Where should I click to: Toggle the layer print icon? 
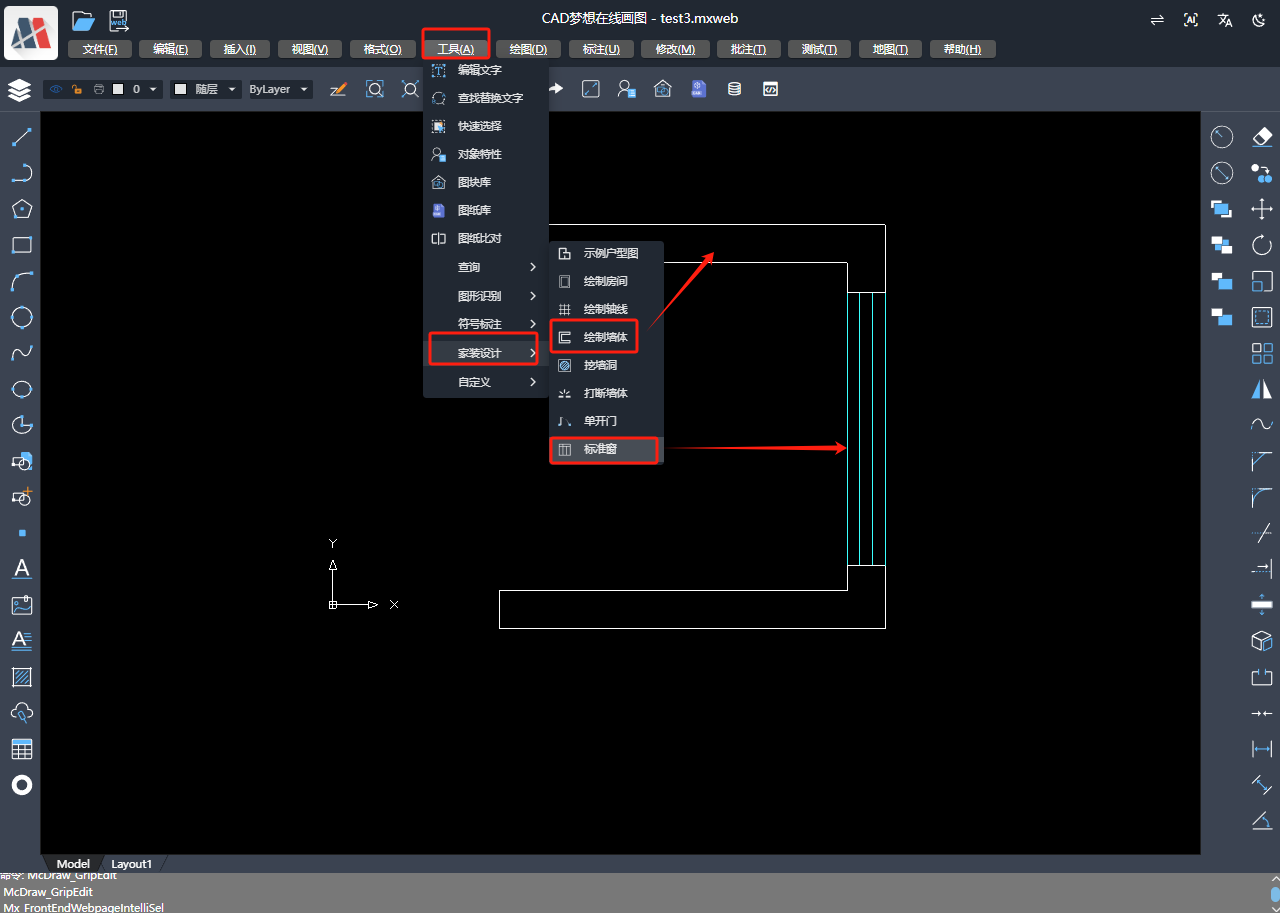pyautogui.click(x=98, y=89)
